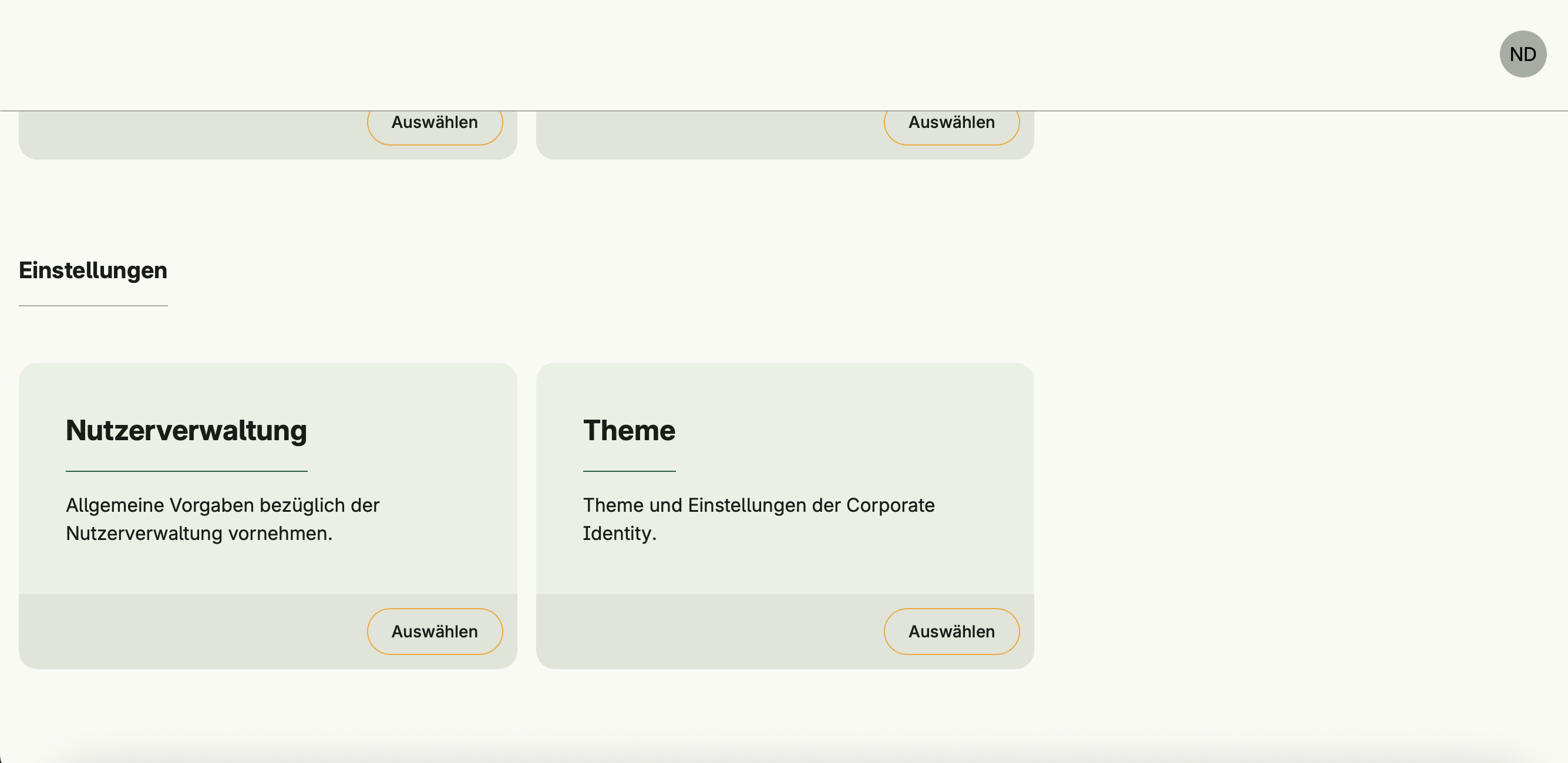Click the Nutzerverwaltung card title
This screenshot has width=1568, height=763.
(186, 430)
